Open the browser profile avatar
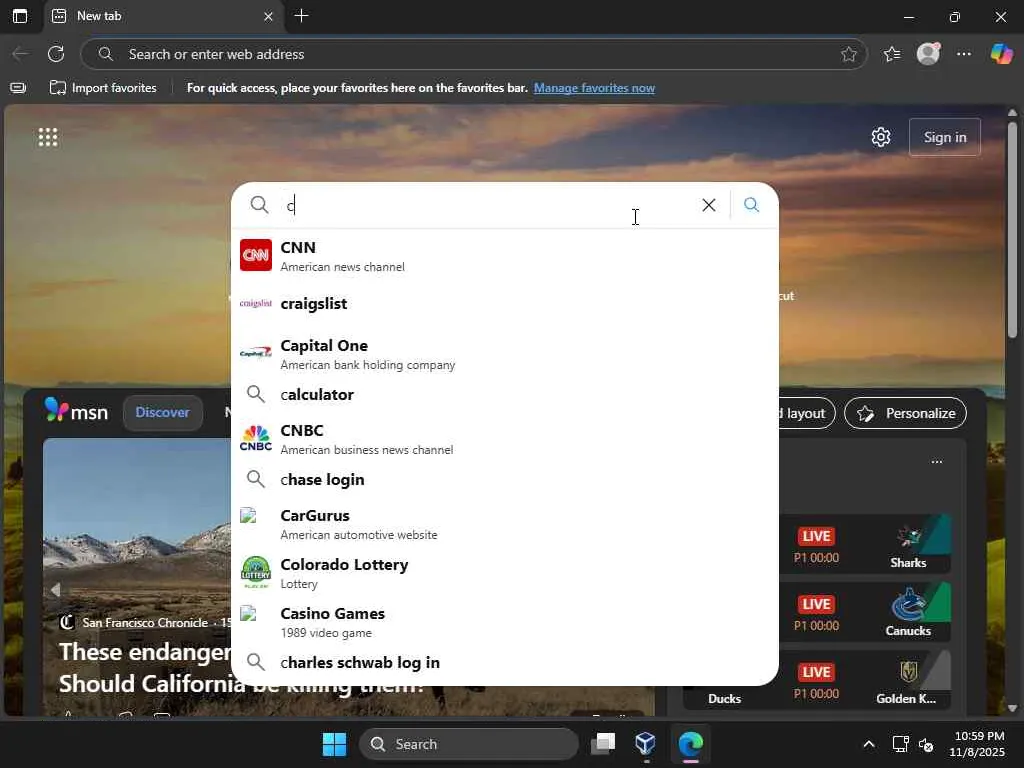 928,54
